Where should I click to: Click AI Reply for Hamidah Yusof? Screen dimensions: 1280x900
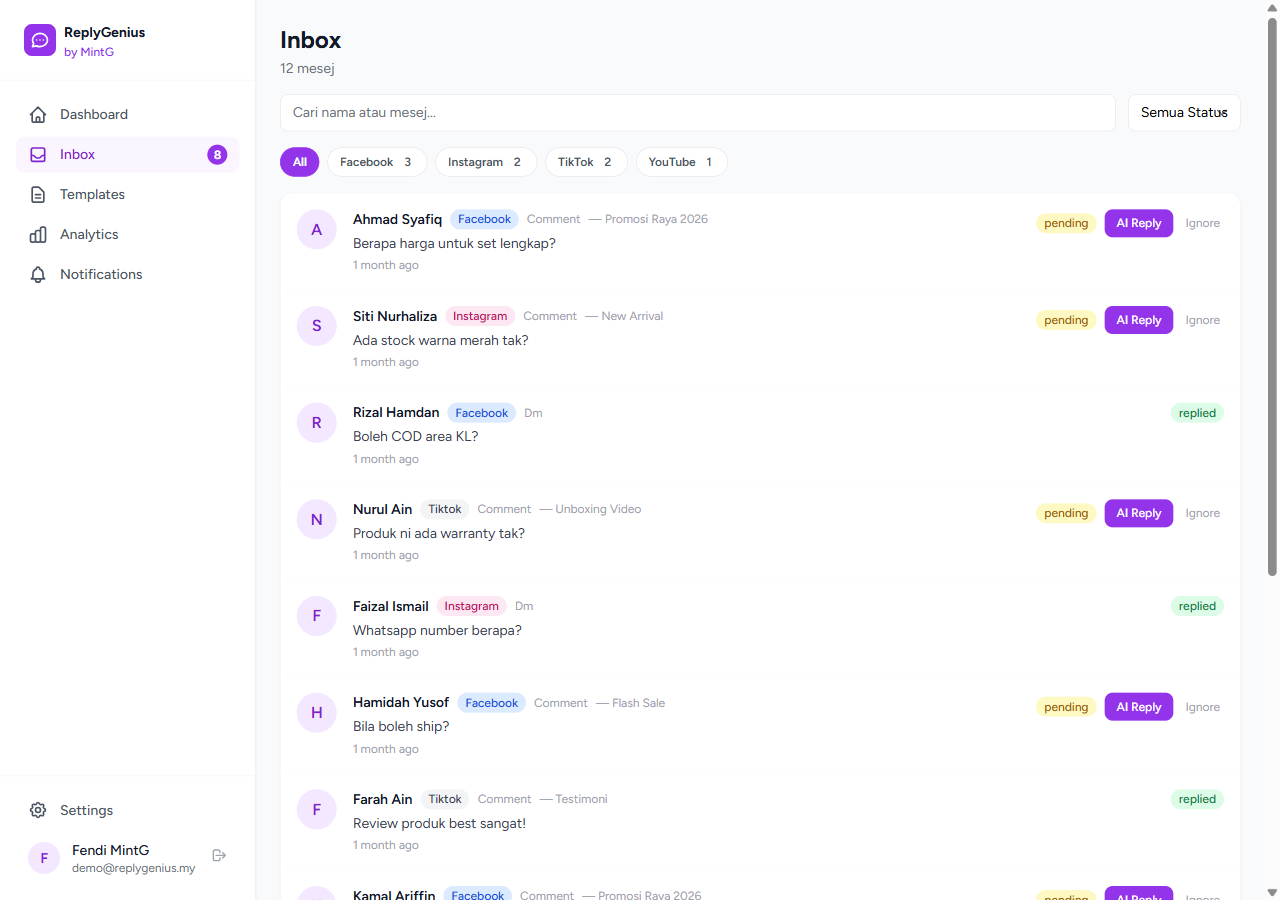pyautogui.click(x=1138, y=707)
